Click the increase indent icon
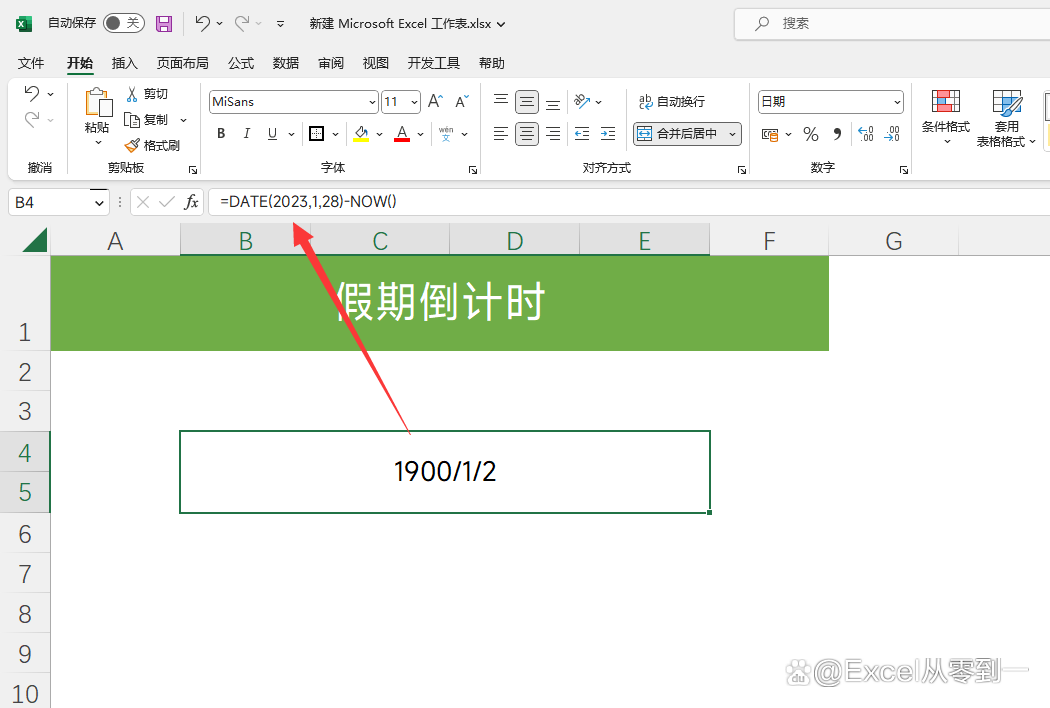 [608, 134]
